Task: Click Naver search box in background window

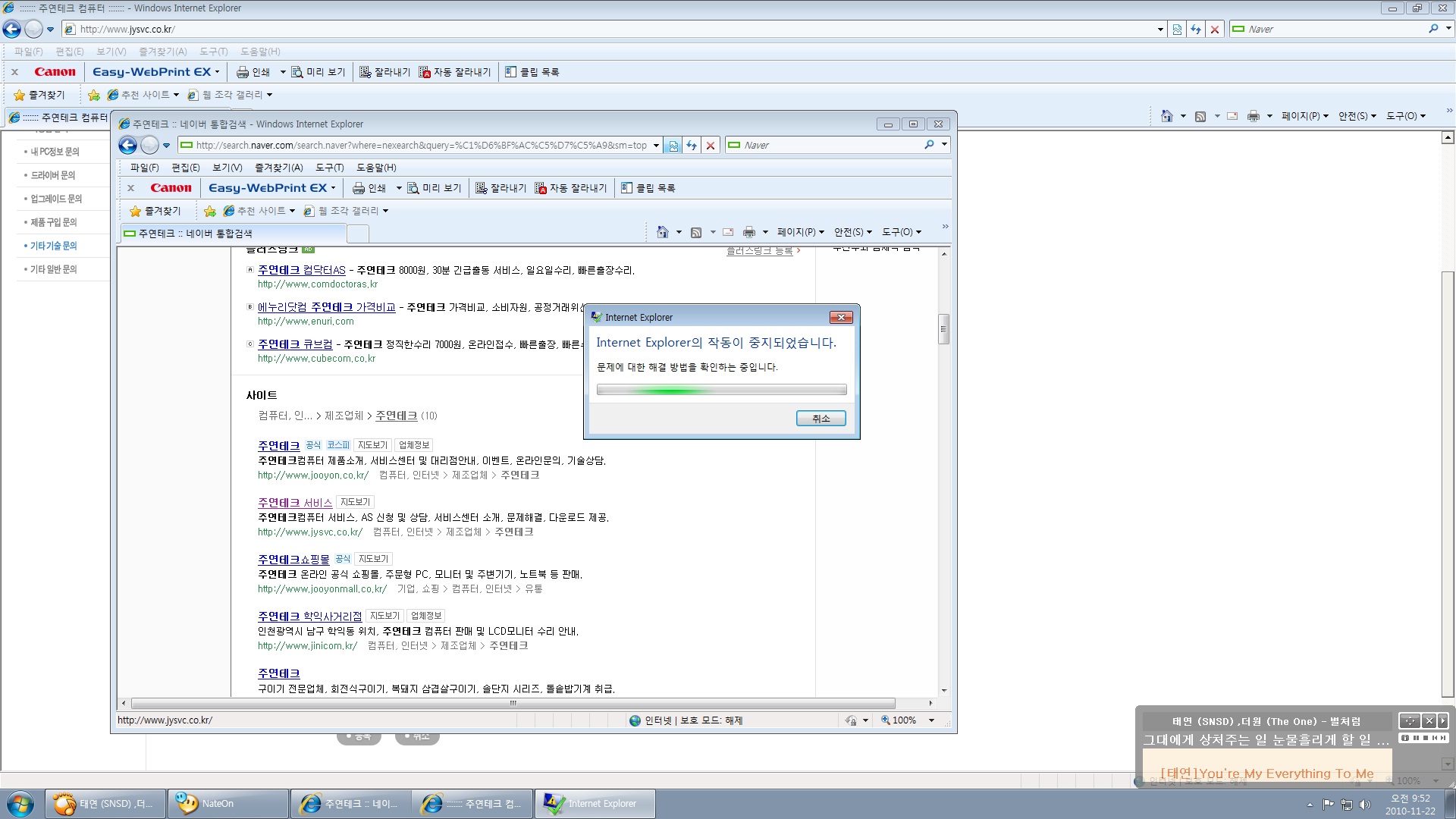Action: (1335, 30)
